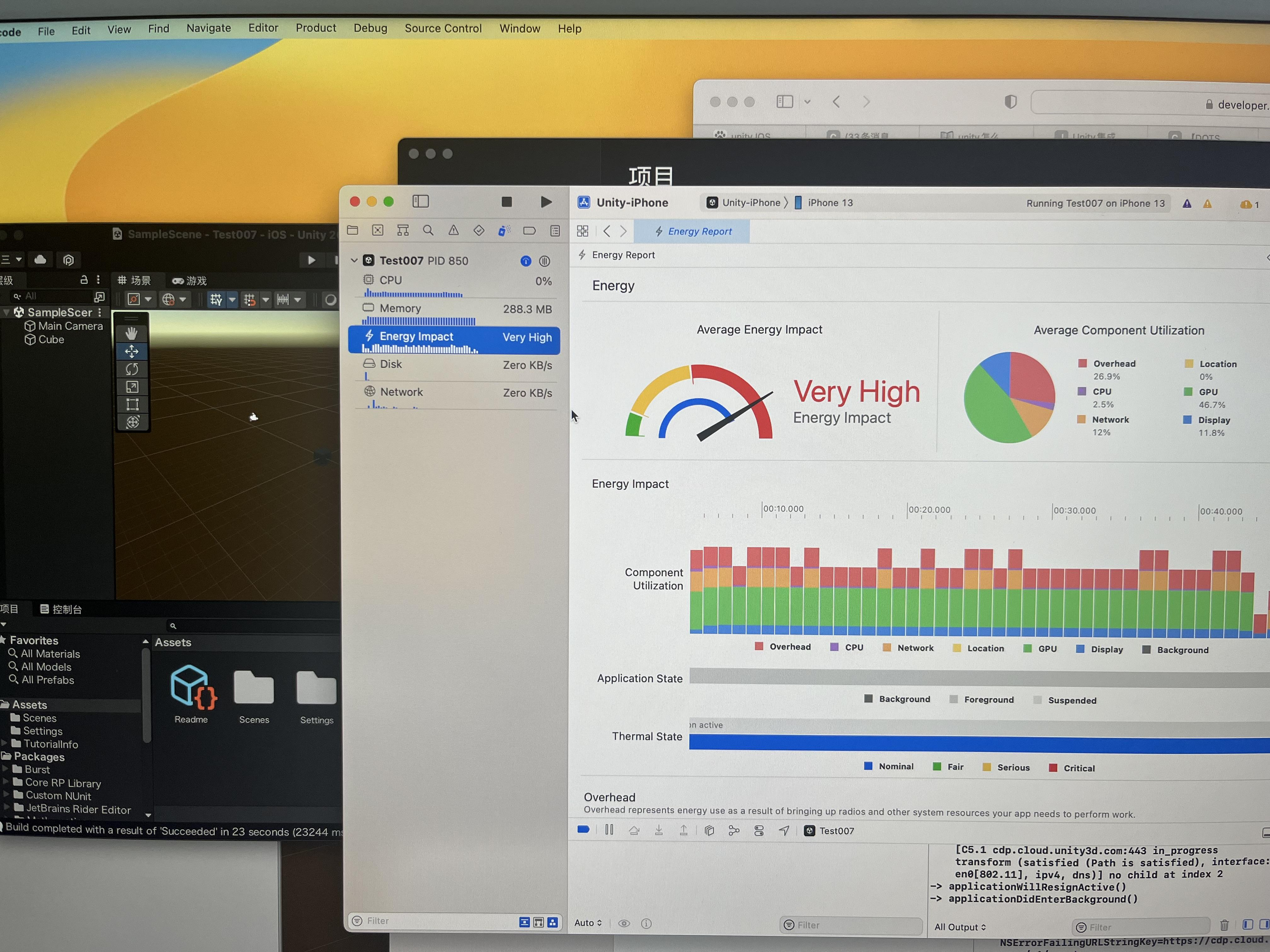The width and height of the screenshot is (1270, 952).
Task: Open the Find navigator magnifier icon
Action: pos(428,230)
